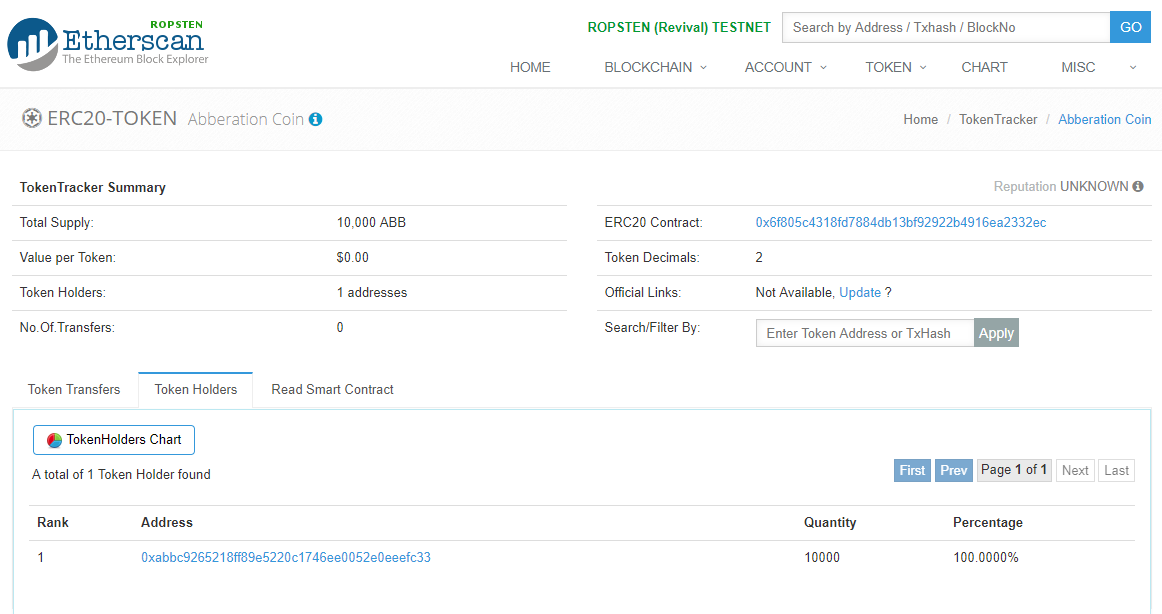Click the Token Decimals value 2
Viewport: 1162px width, 614px height.
pyautogui.click(x=759, y=258)
